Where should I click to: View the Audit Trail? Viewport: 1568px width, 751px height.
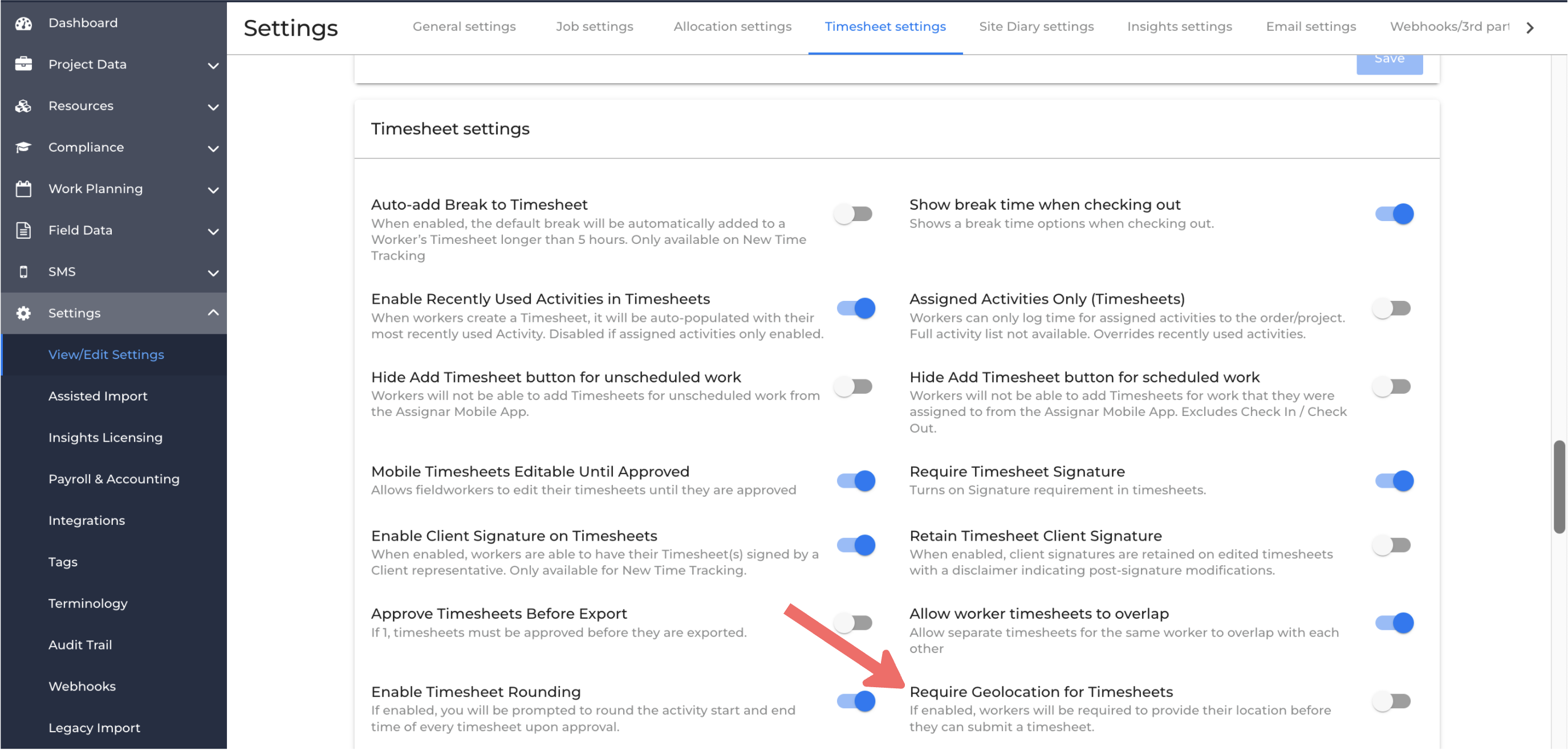coord(80,645)
